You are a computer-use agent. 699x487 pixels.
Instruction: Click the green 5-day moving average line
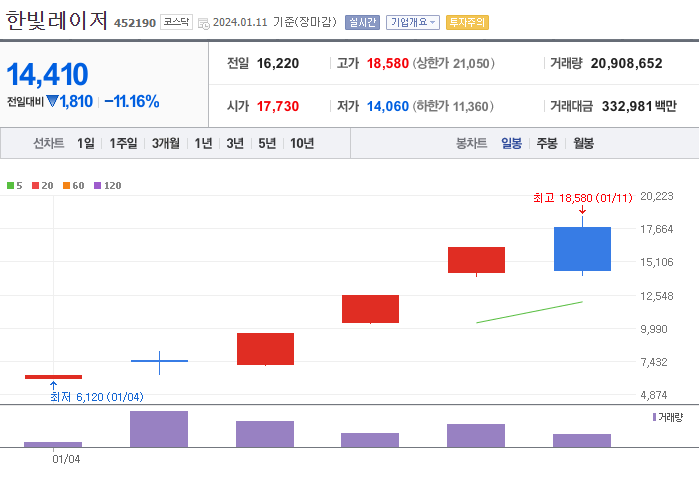click(530, 312)
